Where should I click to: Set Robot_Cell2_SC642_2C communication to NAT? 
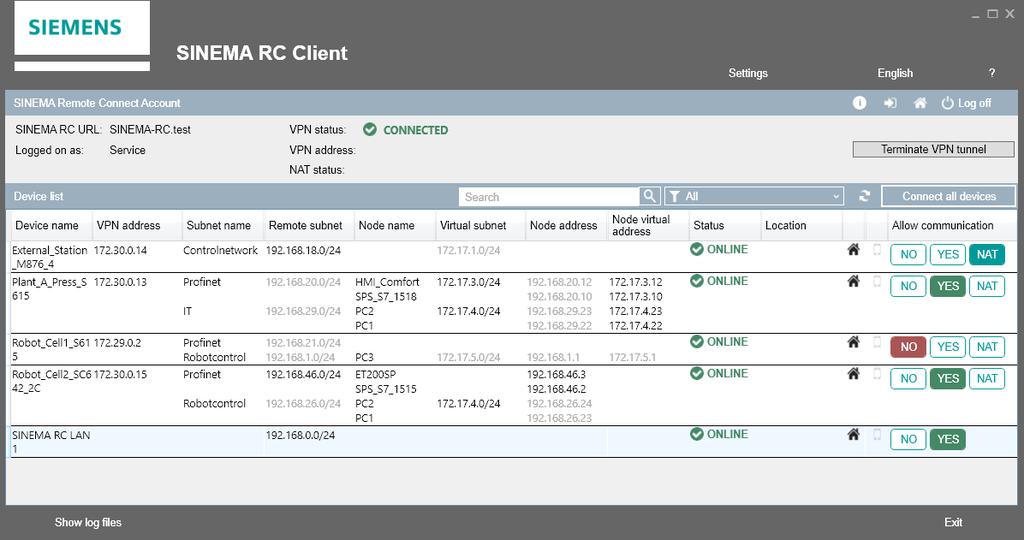coord(987,379)
